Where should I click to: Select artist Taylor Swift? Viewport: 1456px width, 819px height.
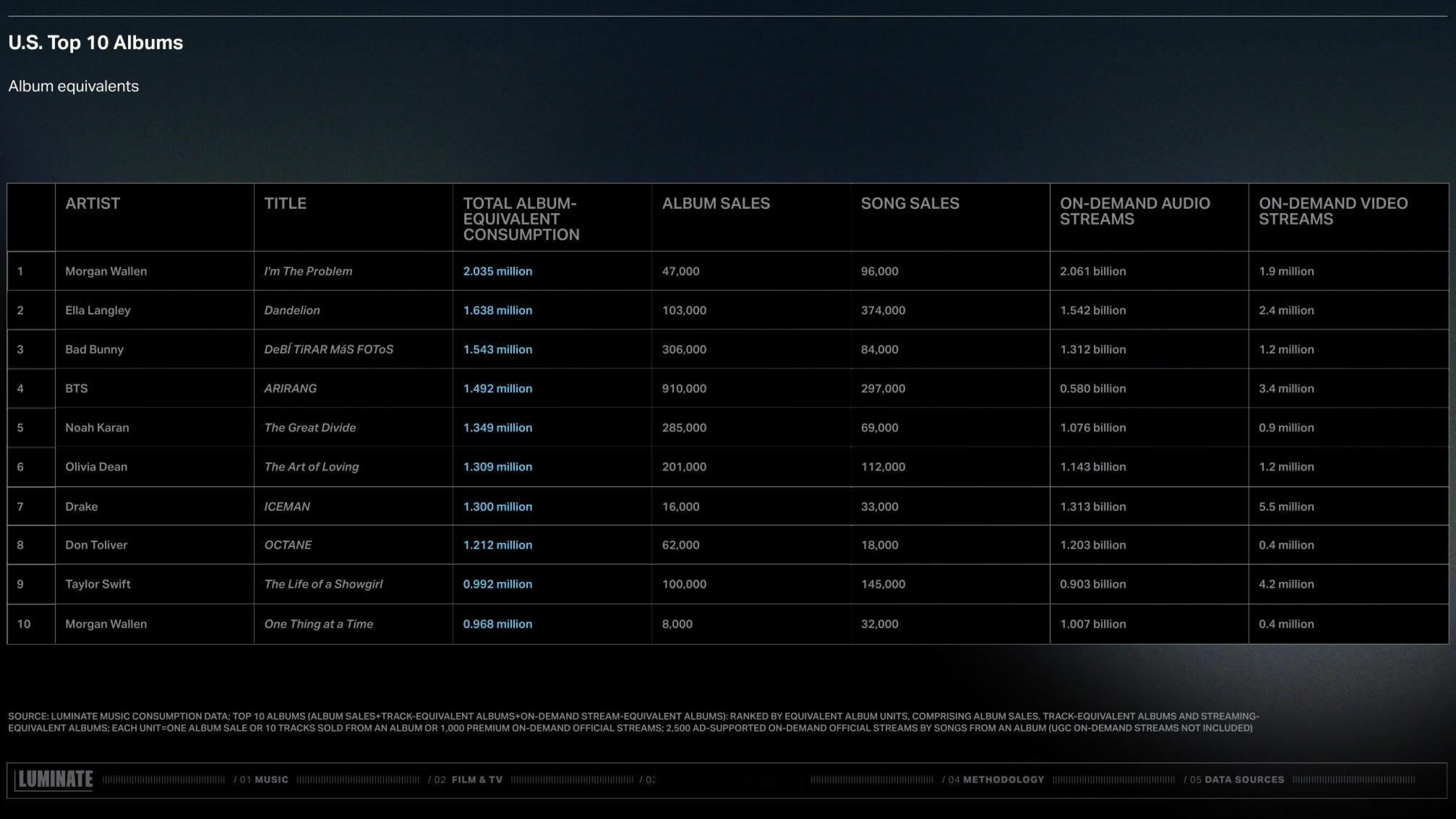(98, 583)
